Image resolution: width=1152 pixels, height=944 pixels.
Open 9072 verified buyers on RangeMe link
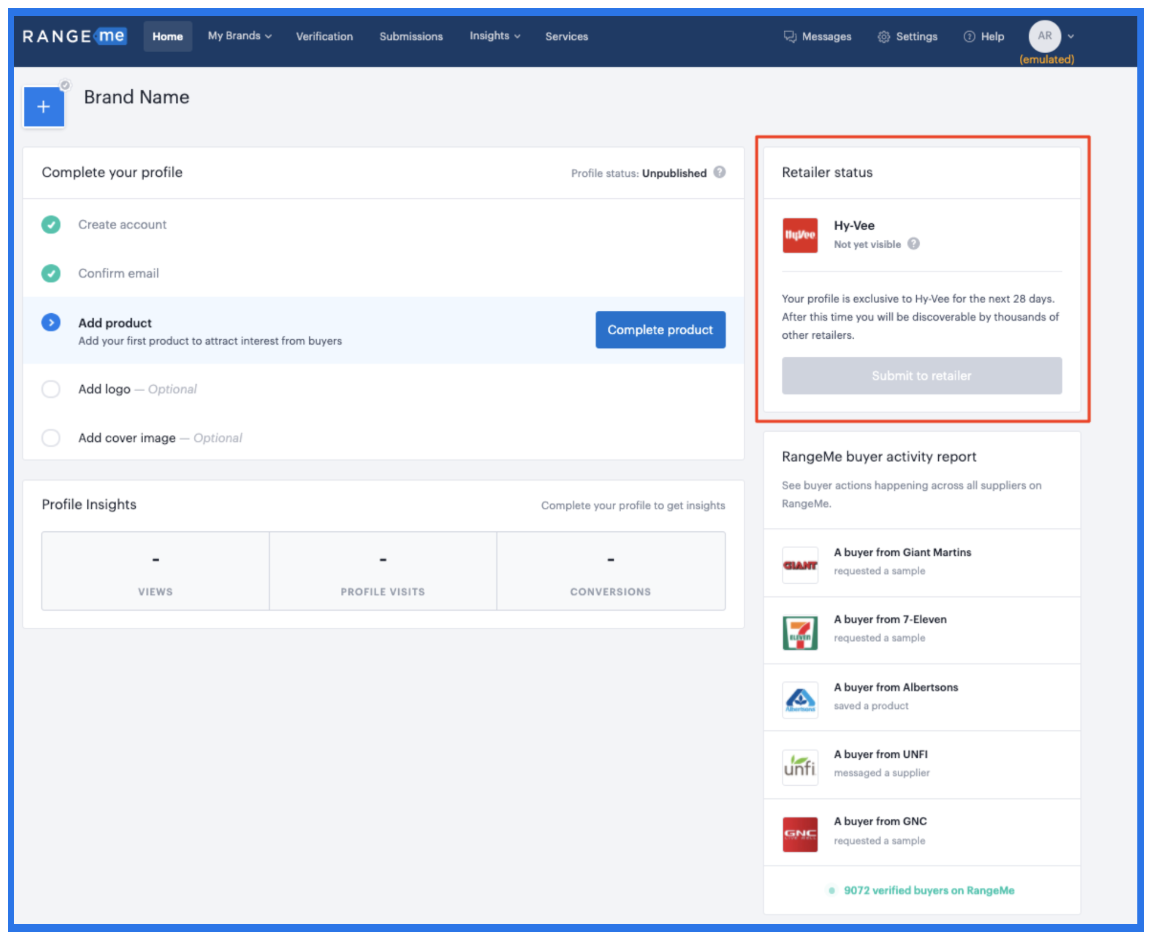coord(929,890)
